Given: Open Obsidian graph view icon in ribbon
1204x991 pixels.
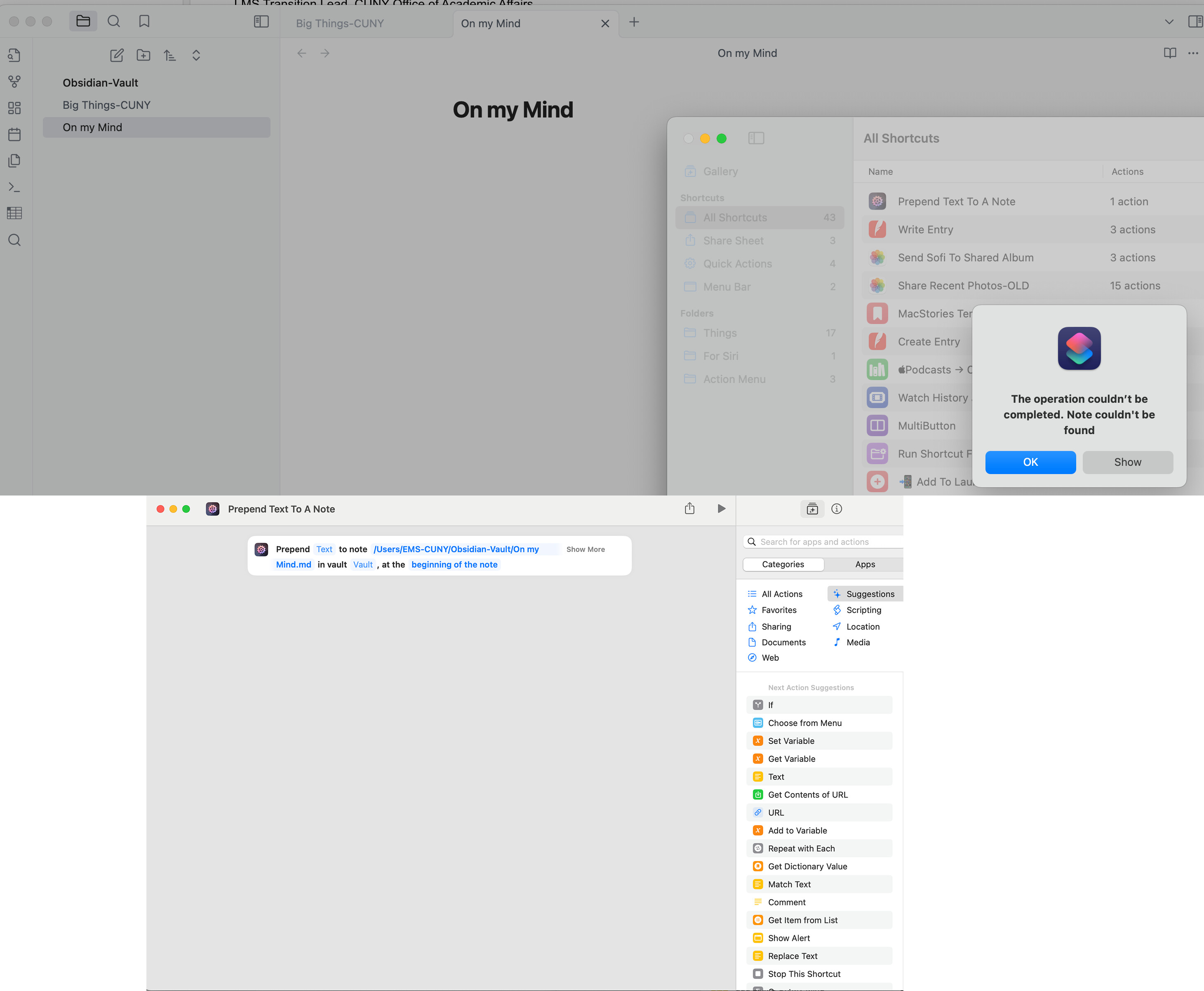Looking at the screenshot, I should [x=14, y=82].
